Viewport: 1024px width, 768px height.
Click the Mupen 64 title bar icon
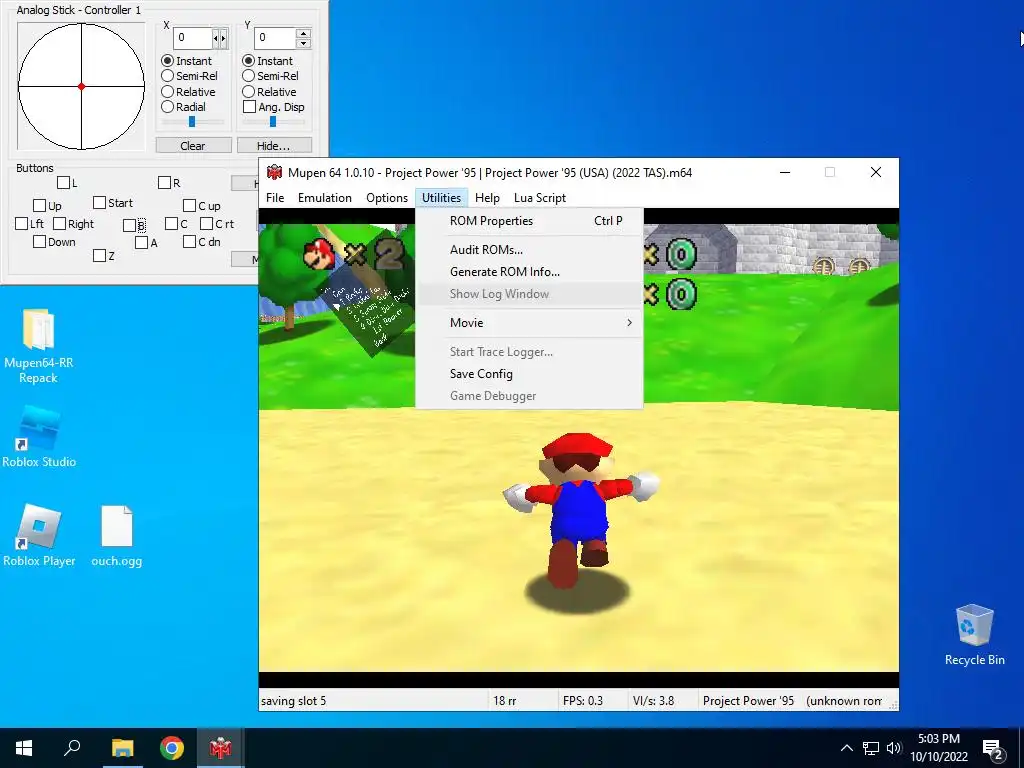(274, 172)
